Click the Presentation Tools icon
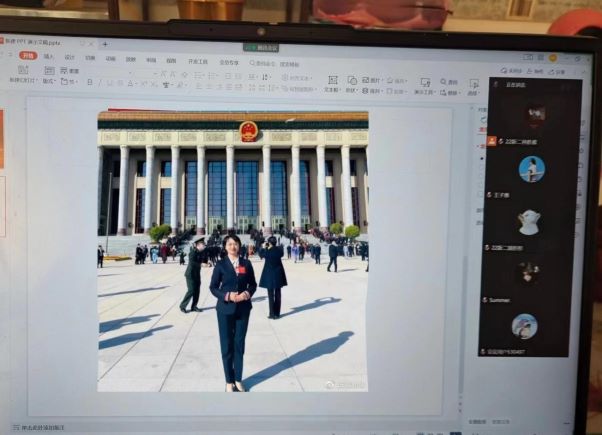 [x=425, y=82]
